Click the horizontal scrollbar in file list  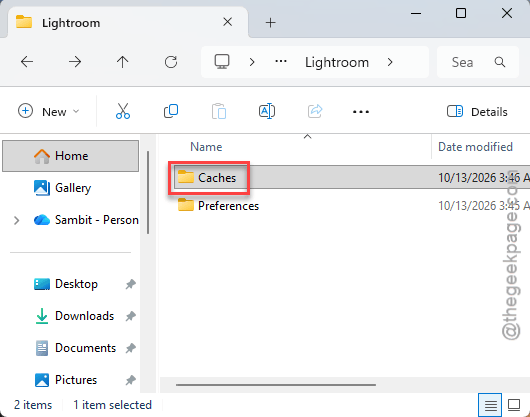pos(276,385)
